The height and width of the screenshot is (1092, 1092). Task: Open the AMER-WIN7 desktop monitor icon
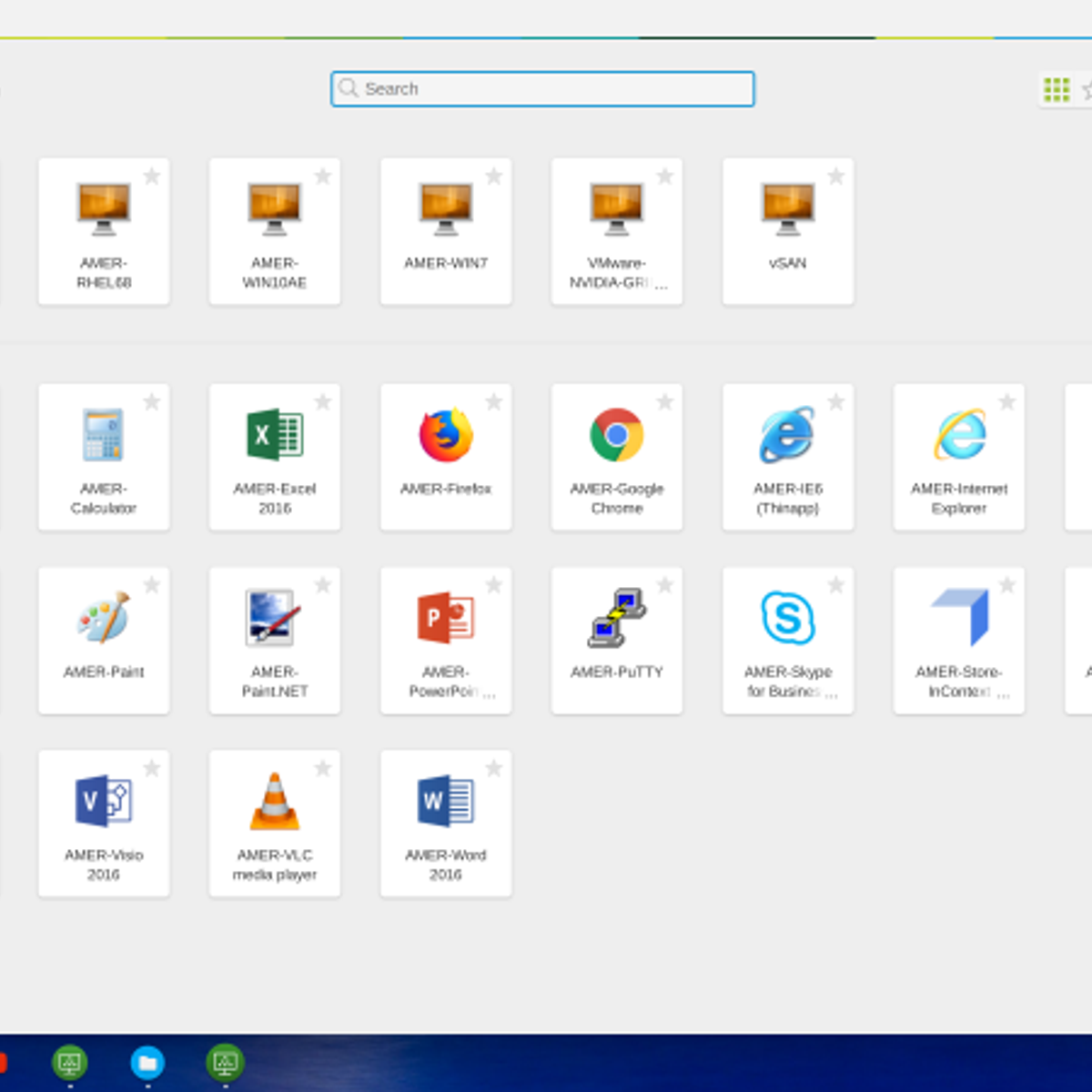tap(446, 208)
